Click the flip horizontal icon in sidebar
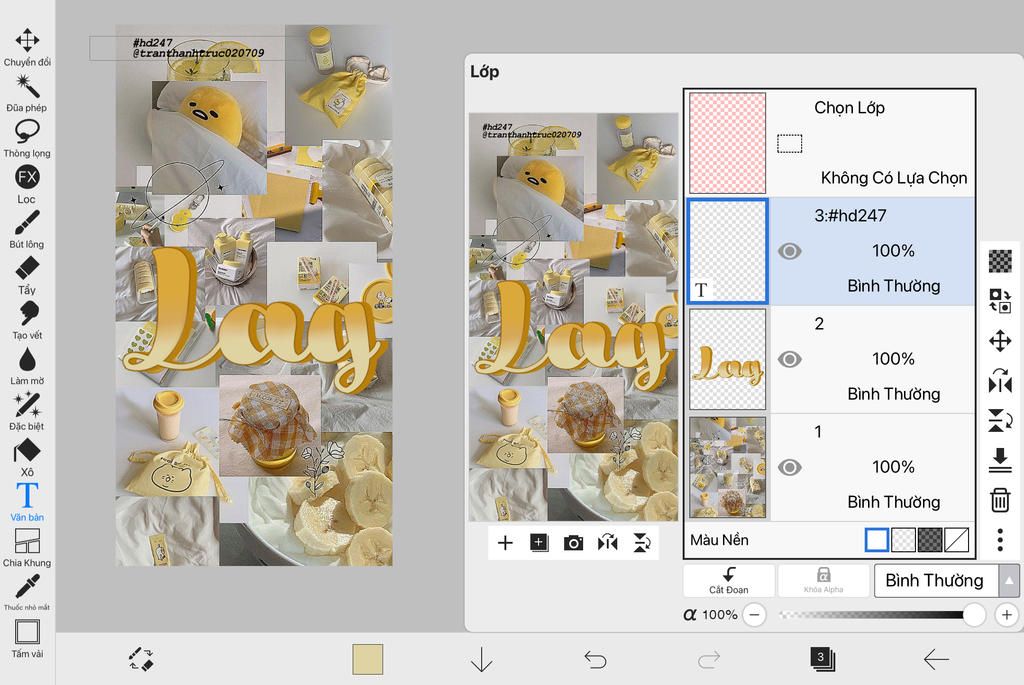Viewport: 1024px width, 685px height. (1000, 381)
